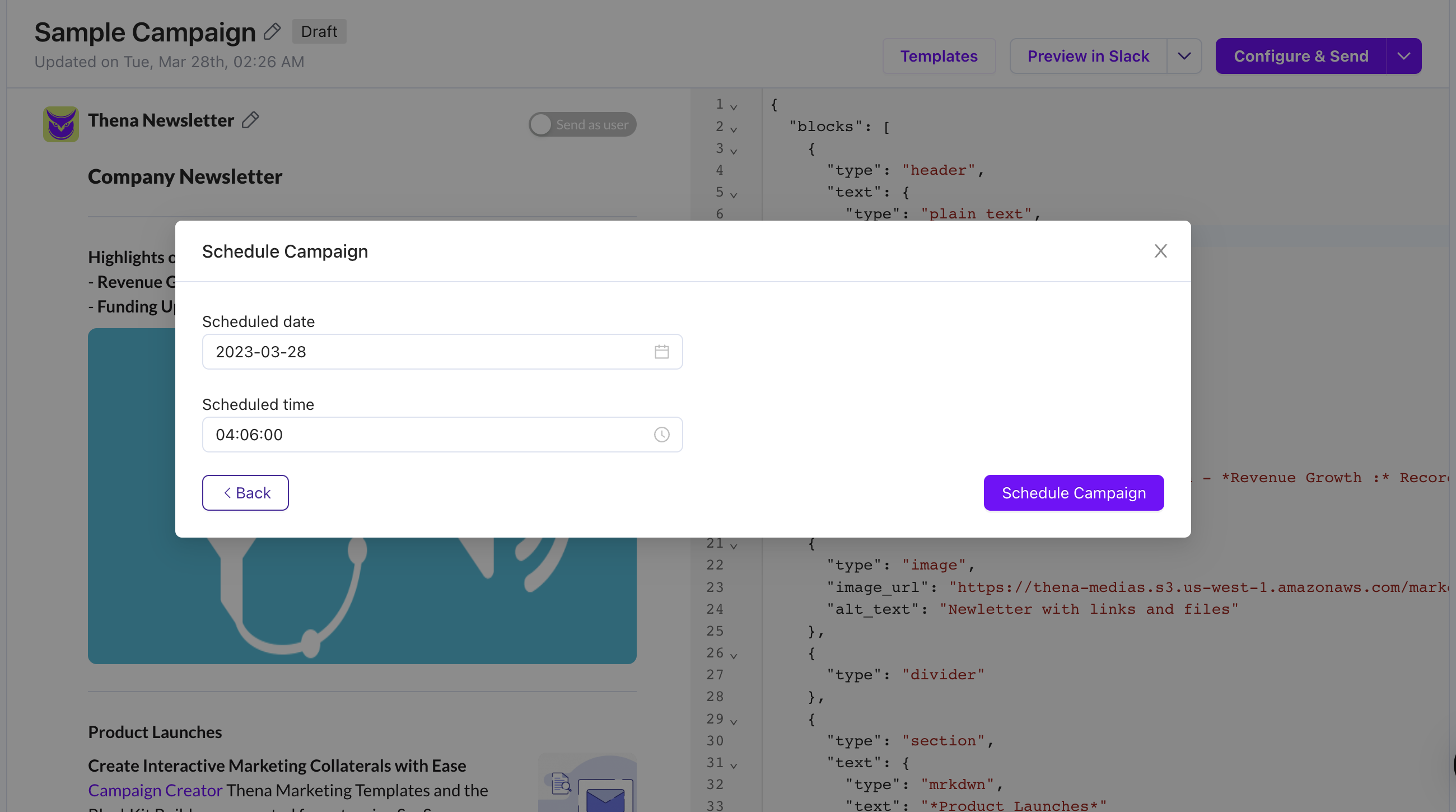The height and width of the screenshot is (812, 1456).
Task: Open the Configure & Send dropdown arrow
Action: tap(1403, 56)
